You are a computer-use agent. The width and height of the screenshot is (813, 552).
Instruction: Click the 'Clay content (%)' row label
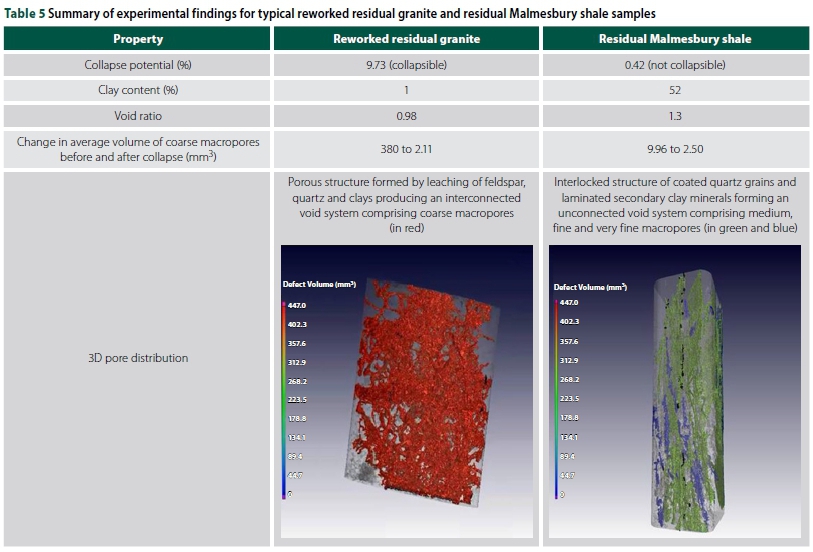(138, 90)
